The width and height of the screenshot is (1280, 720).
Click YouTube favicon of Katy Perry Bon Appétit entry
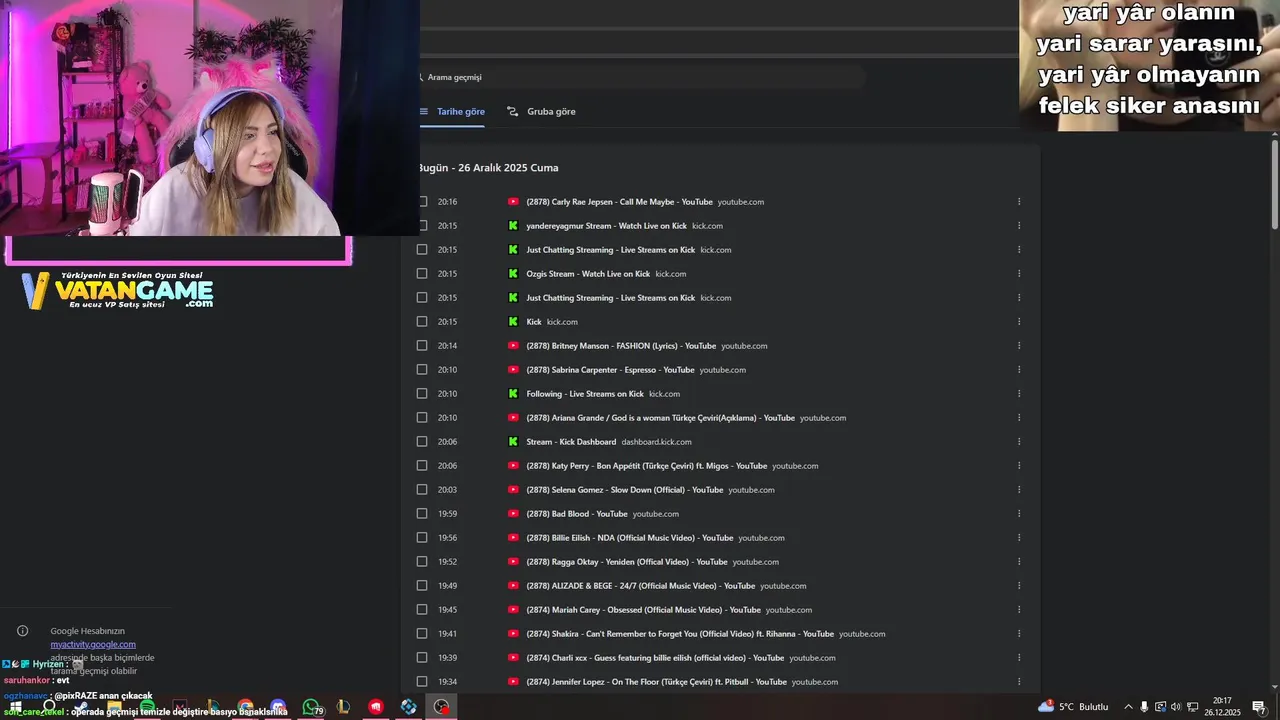pos(513,466)
